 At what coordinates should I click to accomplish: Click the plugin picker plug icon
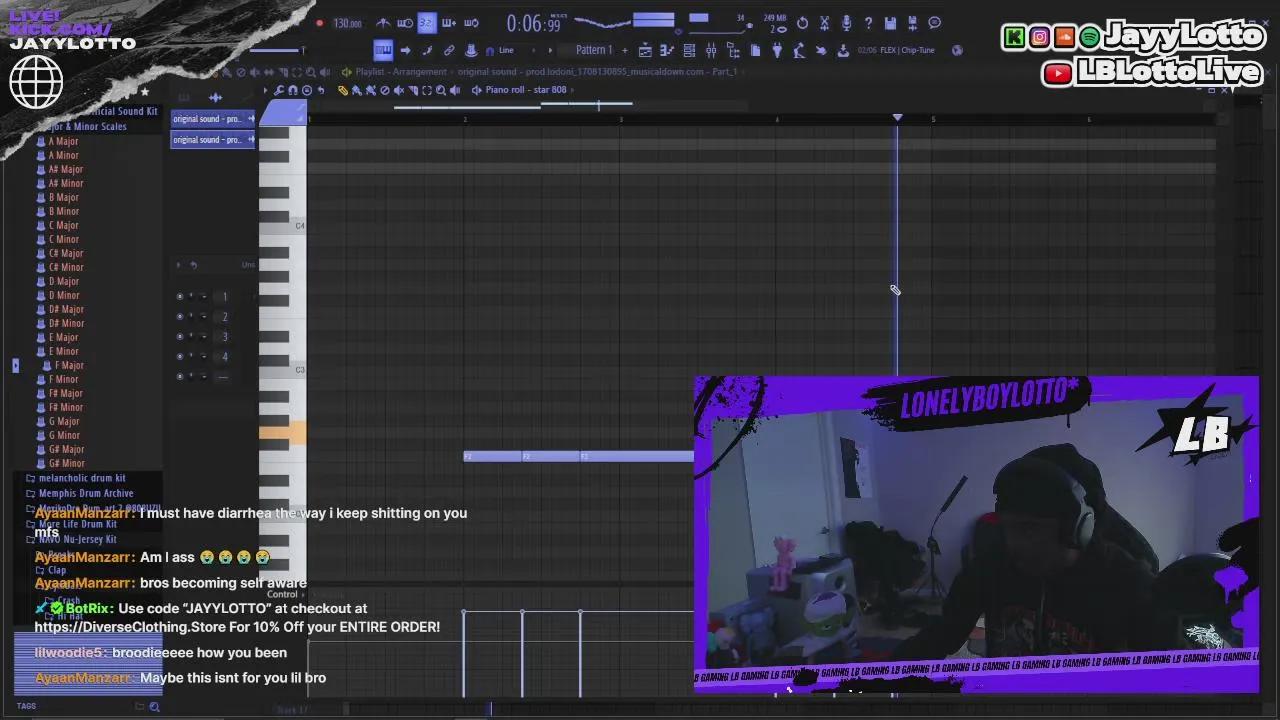click(x=777, y=50)
